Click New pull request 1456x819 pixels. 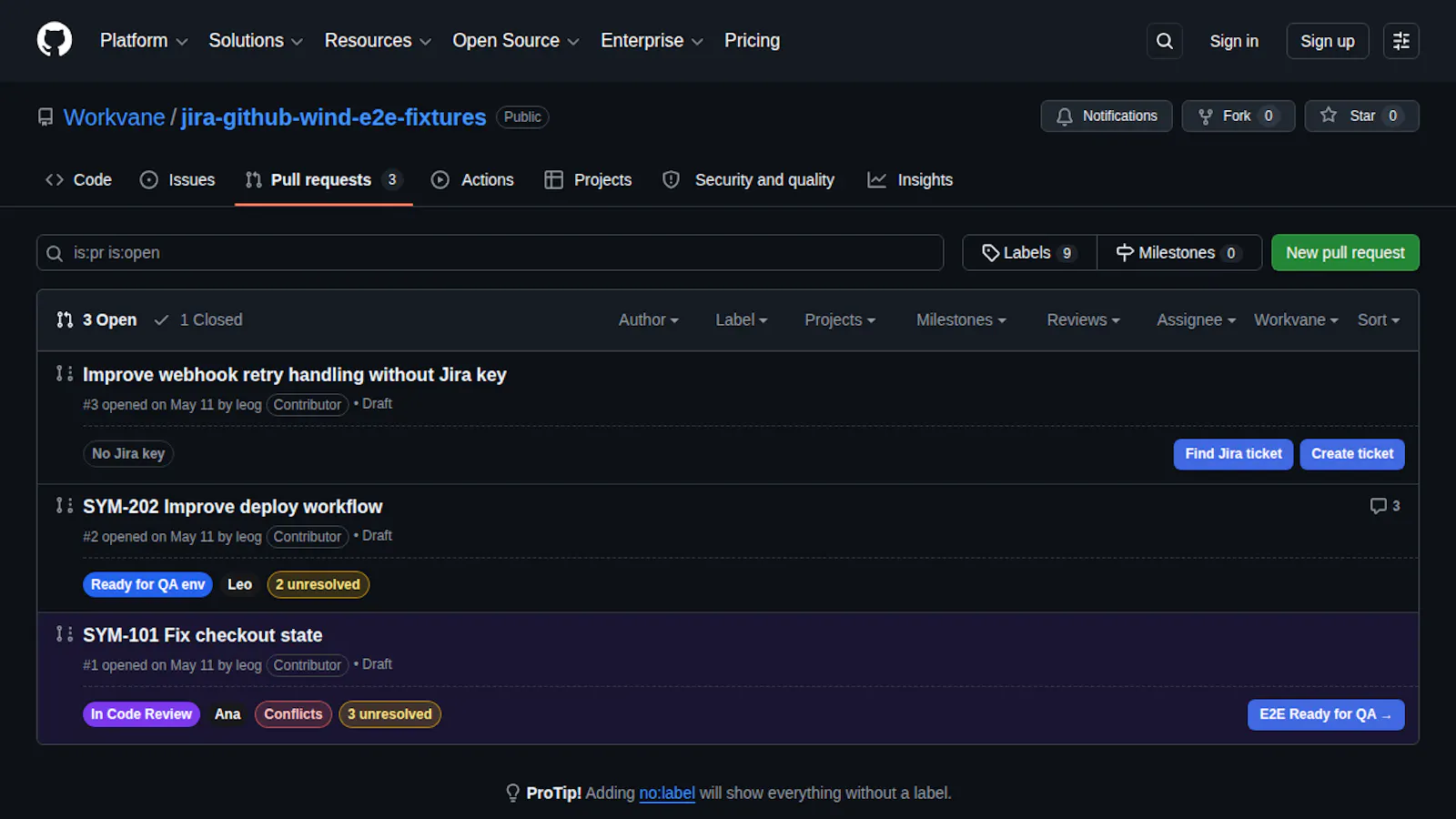tap(1345, 253)
